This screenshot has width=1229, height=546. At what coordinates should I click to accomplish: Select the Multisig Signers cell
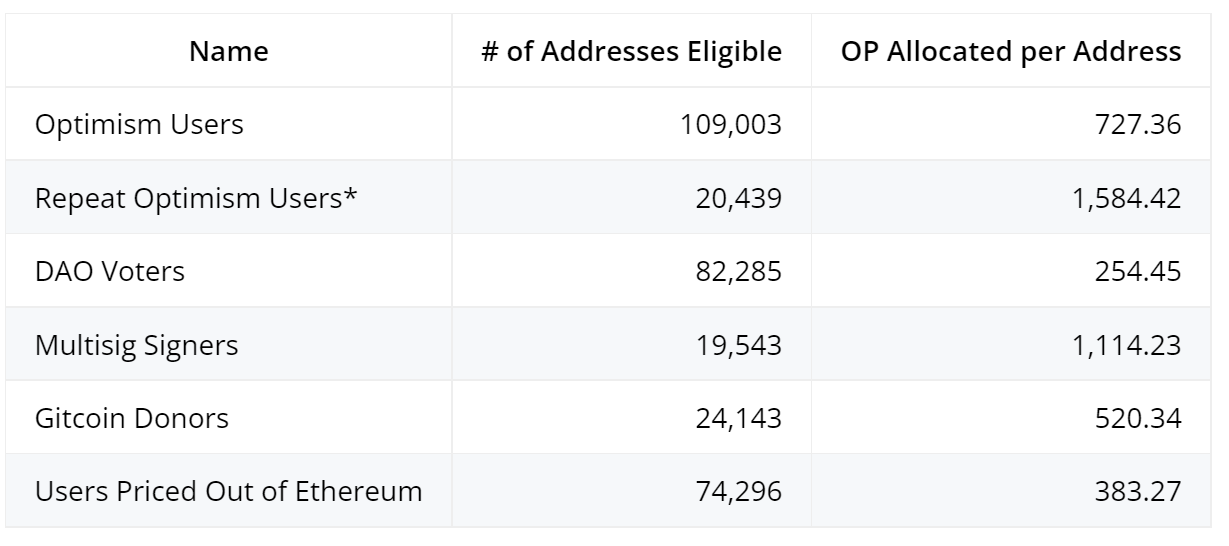(x=137, y=345)
